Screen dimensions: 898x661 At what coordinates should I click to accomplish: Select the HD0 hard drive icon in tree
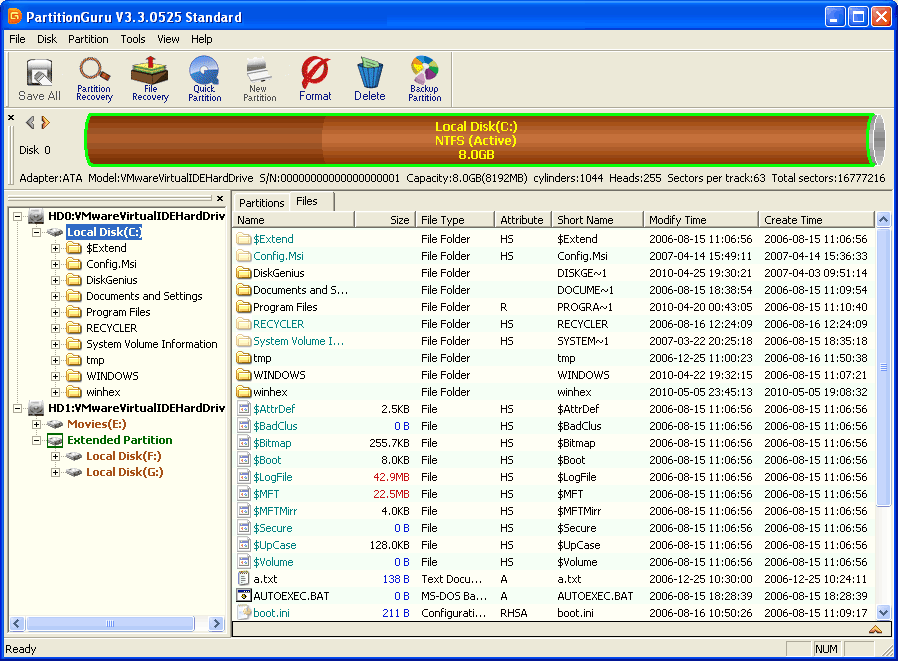[x=36, y=216]
